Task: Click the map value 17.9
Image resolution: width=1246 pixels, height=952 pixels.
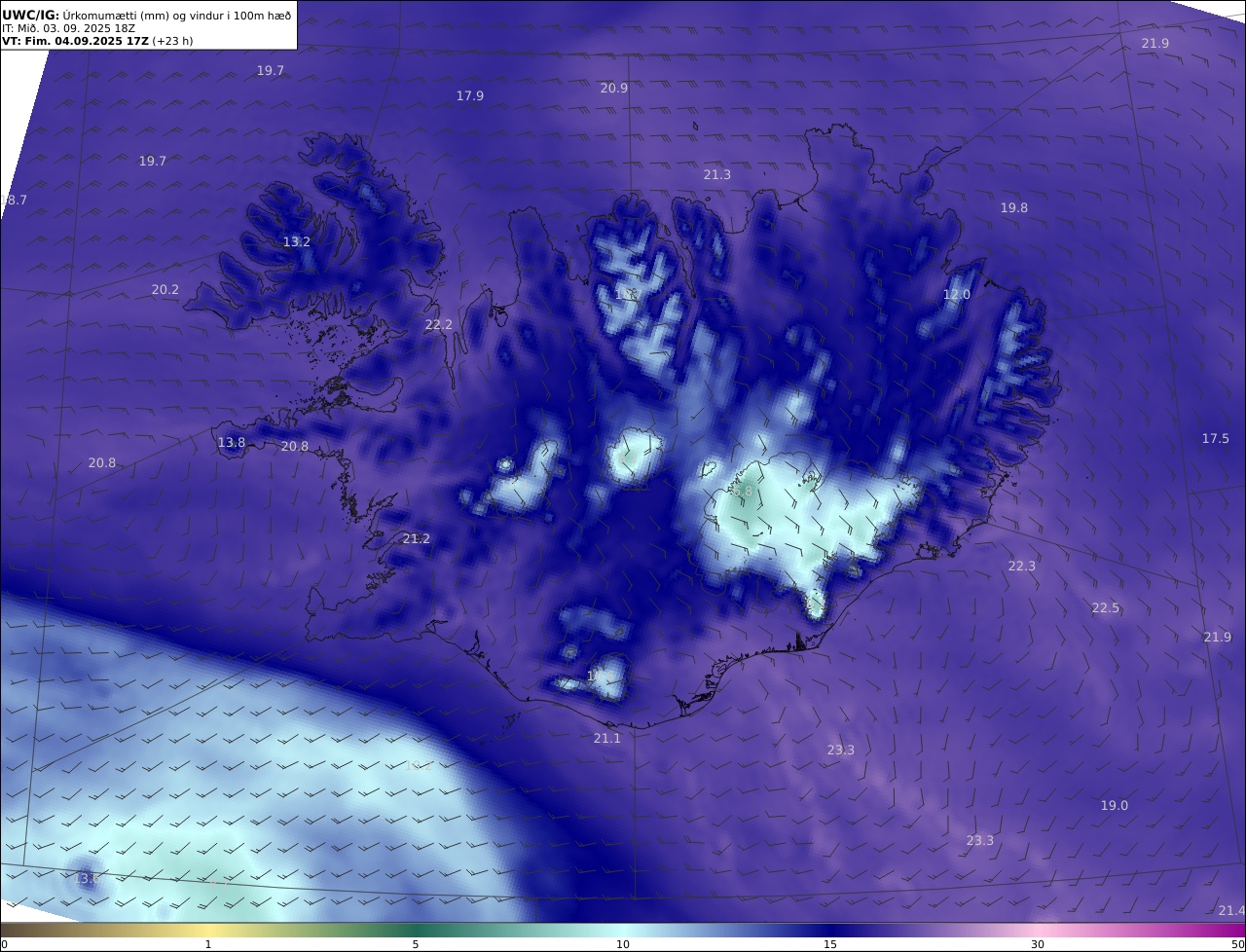Action: point(470,95)
